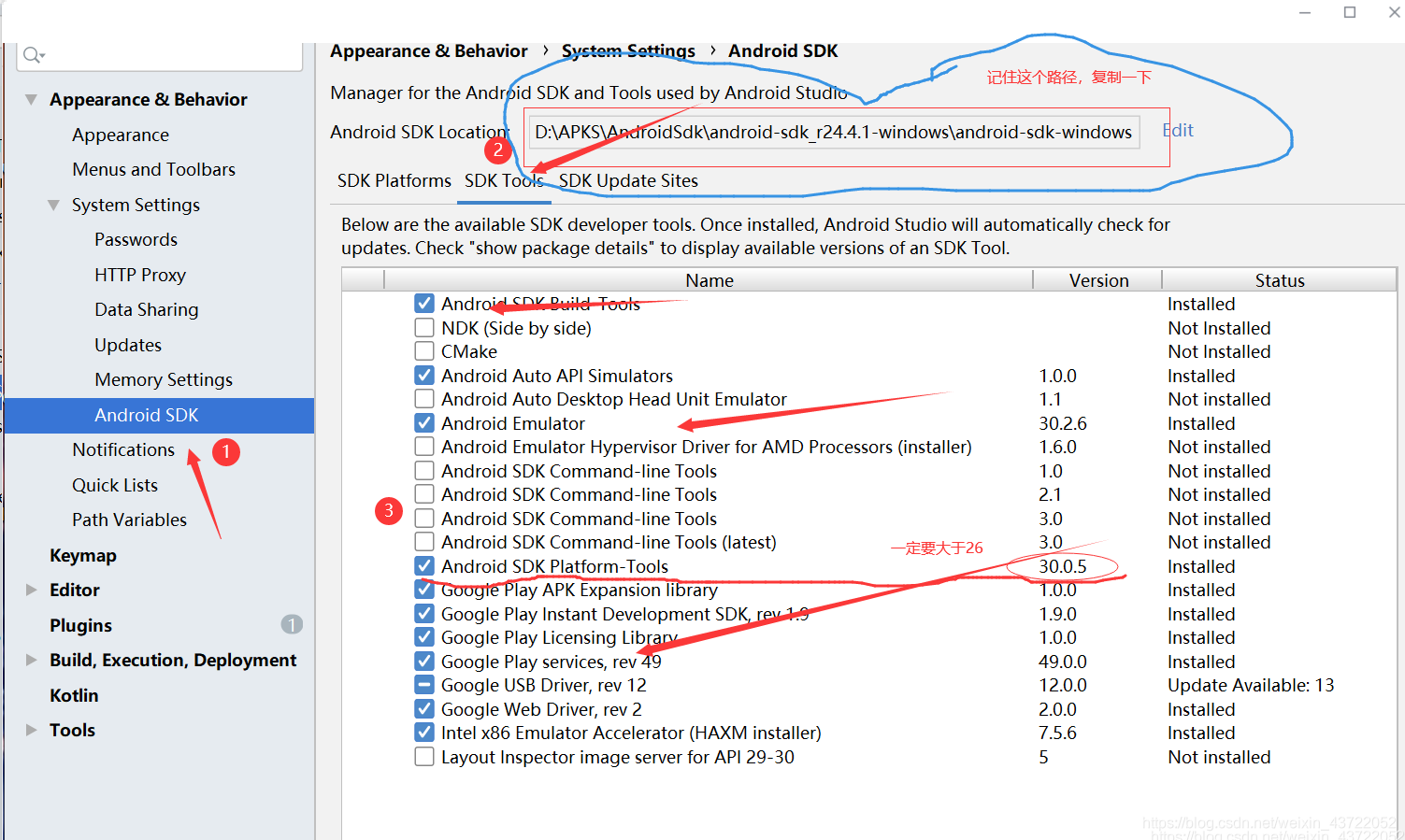Collapse the System Settings tree node

pos(53,205)
